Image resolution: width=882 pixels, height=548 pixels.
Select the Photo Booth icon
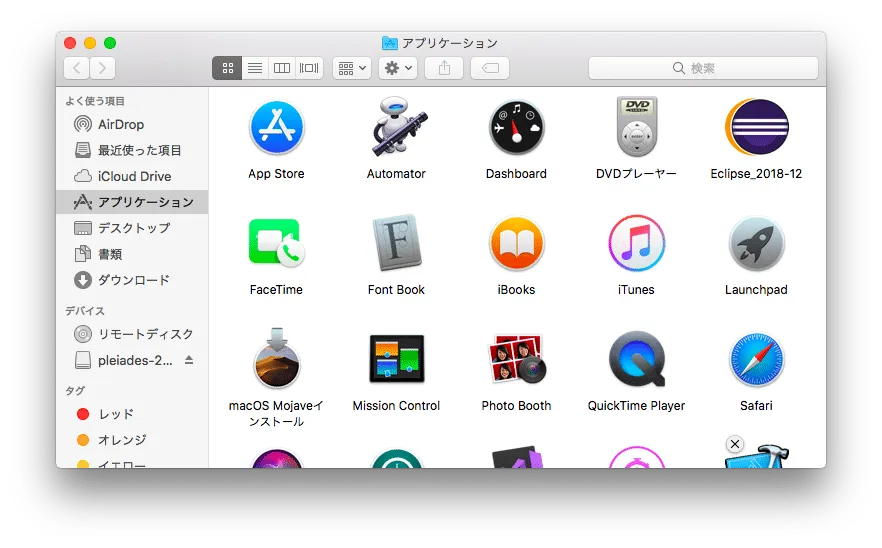point(516,358)
